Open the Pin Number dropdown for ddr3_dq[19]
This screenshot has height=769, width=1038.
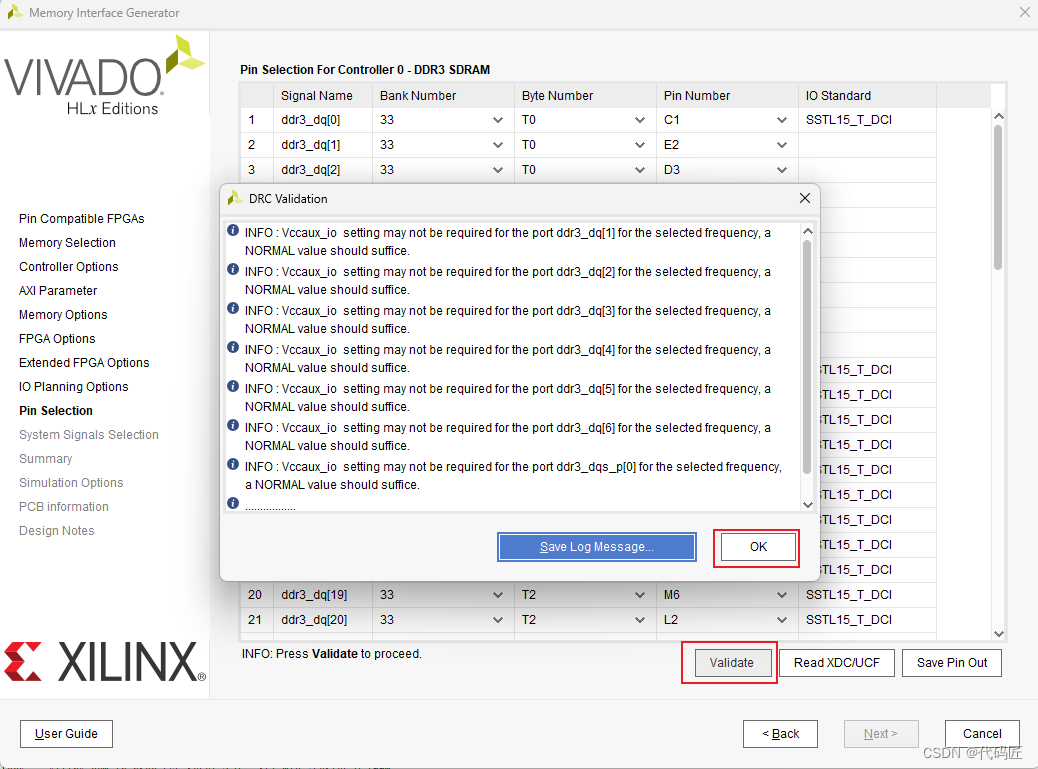point(781,594)
